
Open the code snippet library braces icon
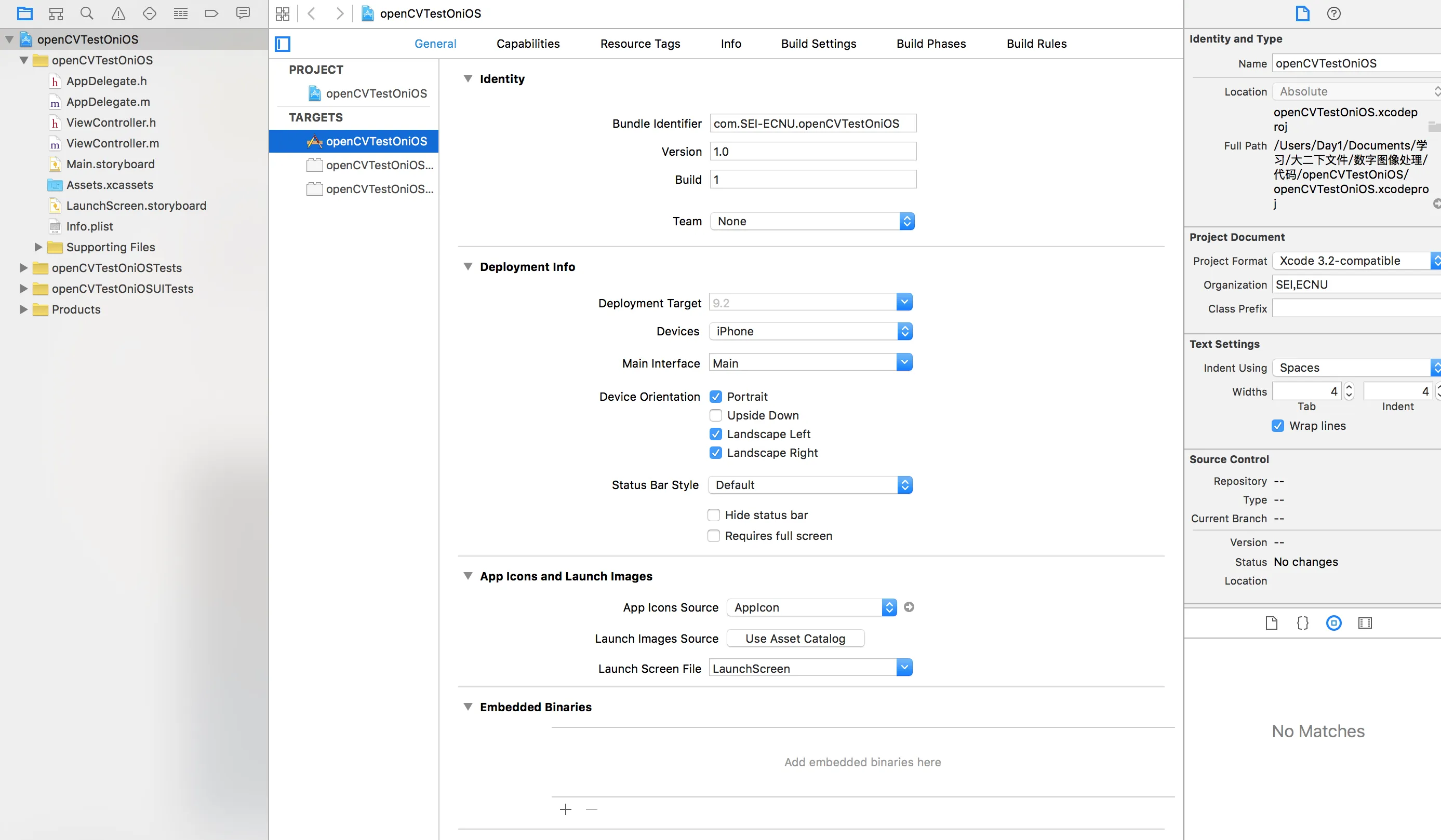[1303, 623]
